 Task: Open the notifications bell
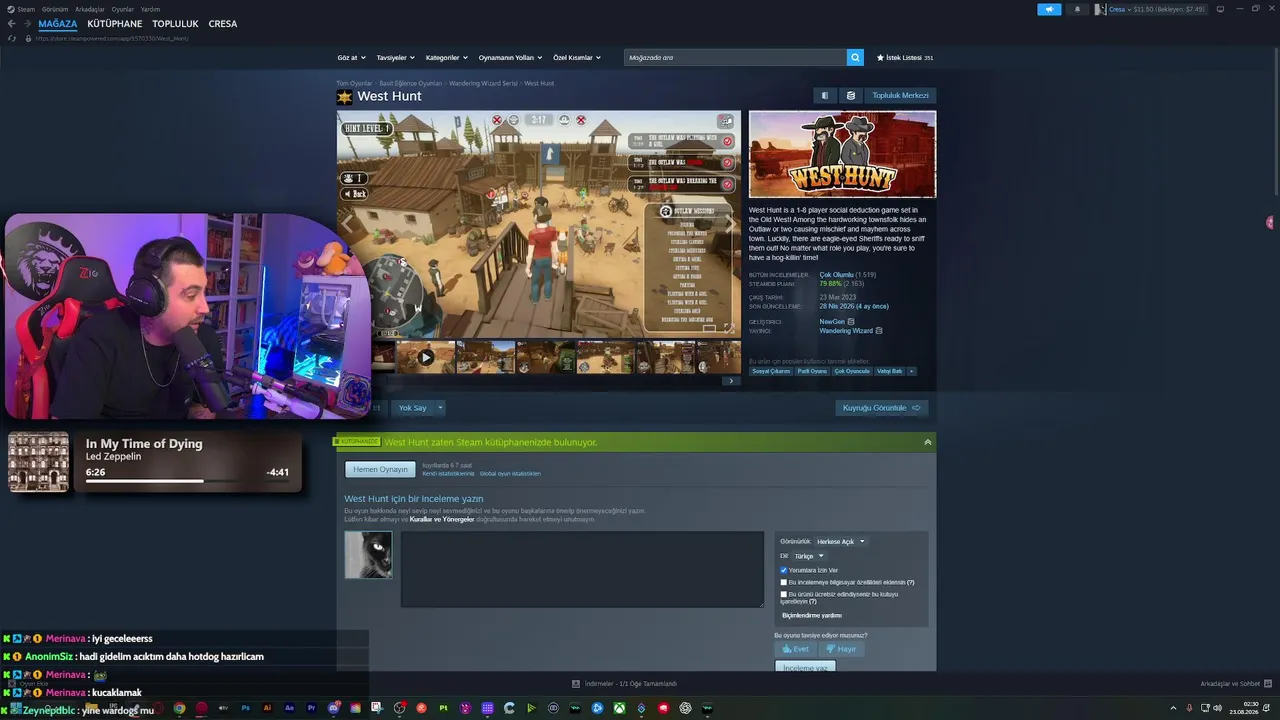click(x=1077, y=9)
